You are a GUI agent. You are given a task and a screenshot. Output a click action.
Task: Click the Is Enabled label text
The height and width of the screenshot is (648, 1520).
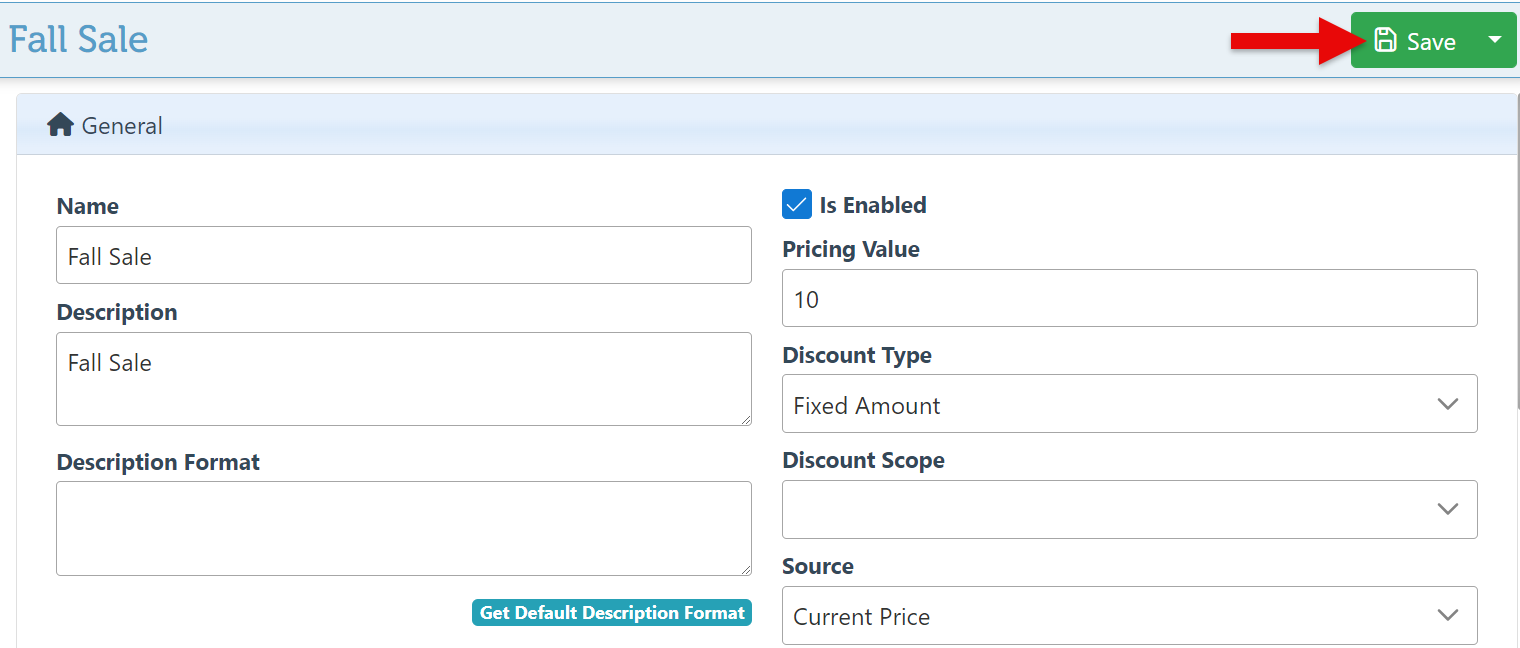[872, 205]
